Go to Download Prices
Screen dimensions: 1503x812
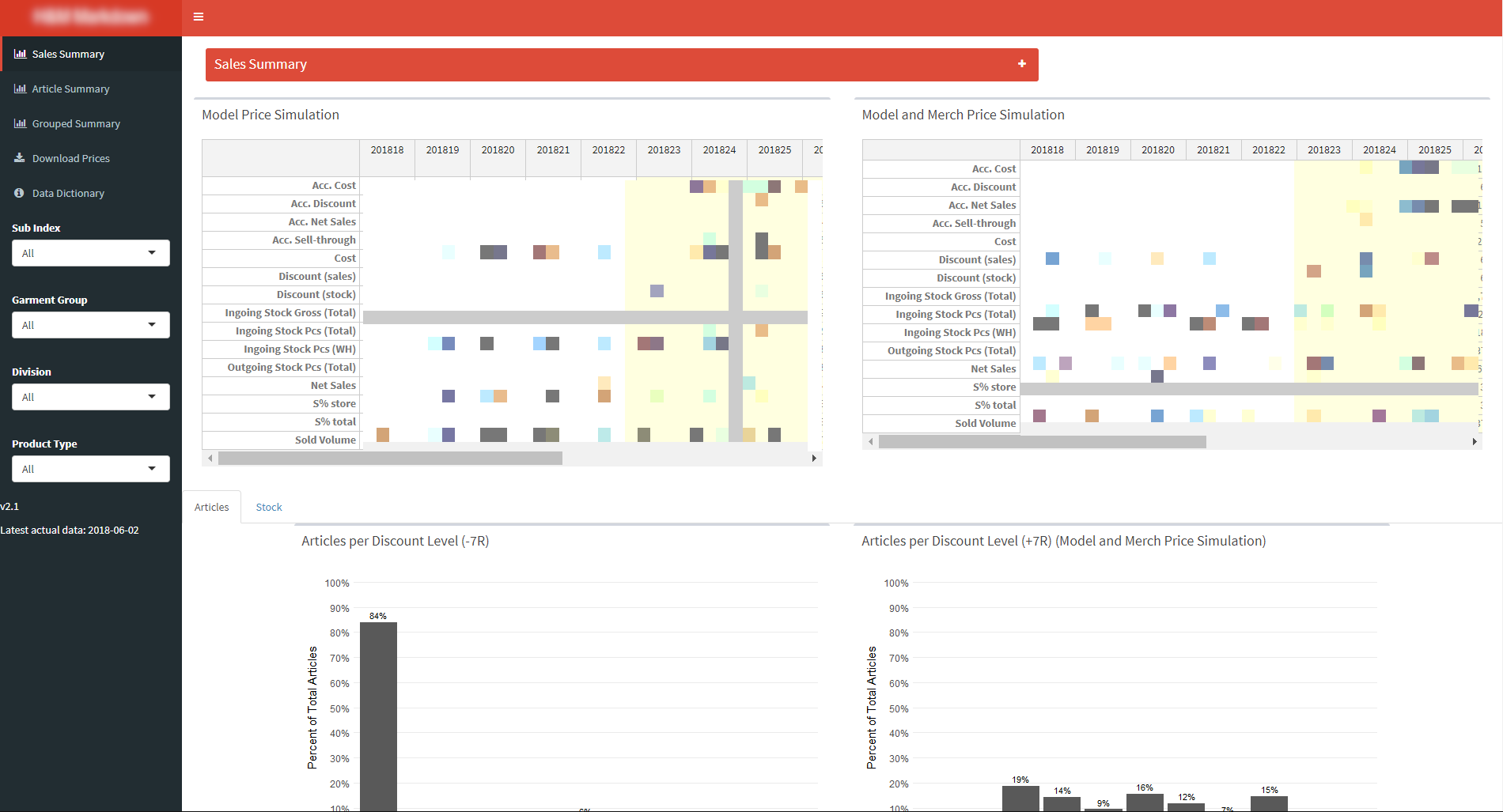[91, 158]
